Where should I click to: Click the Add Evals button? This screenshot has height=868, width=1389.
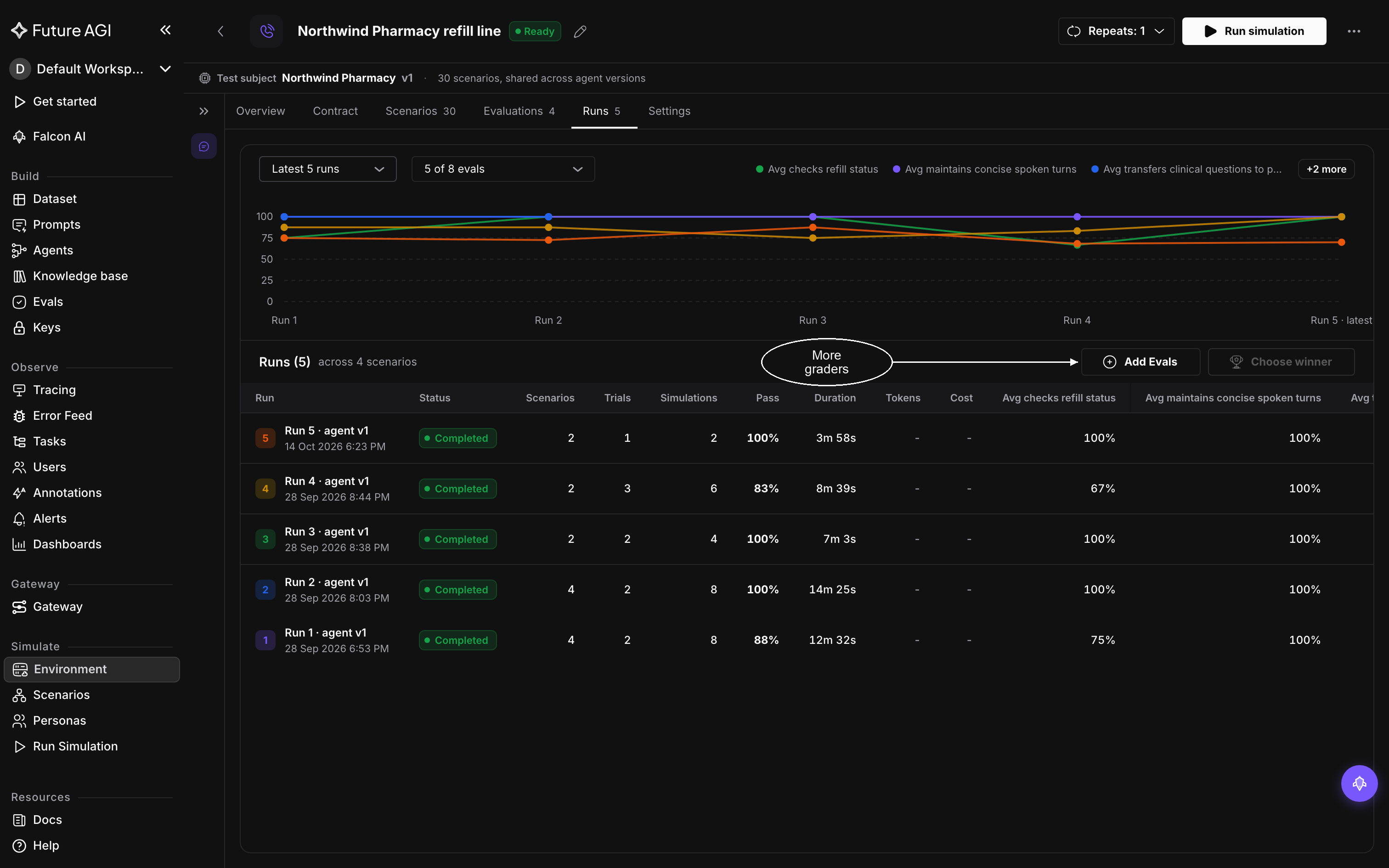(1140, 362)
